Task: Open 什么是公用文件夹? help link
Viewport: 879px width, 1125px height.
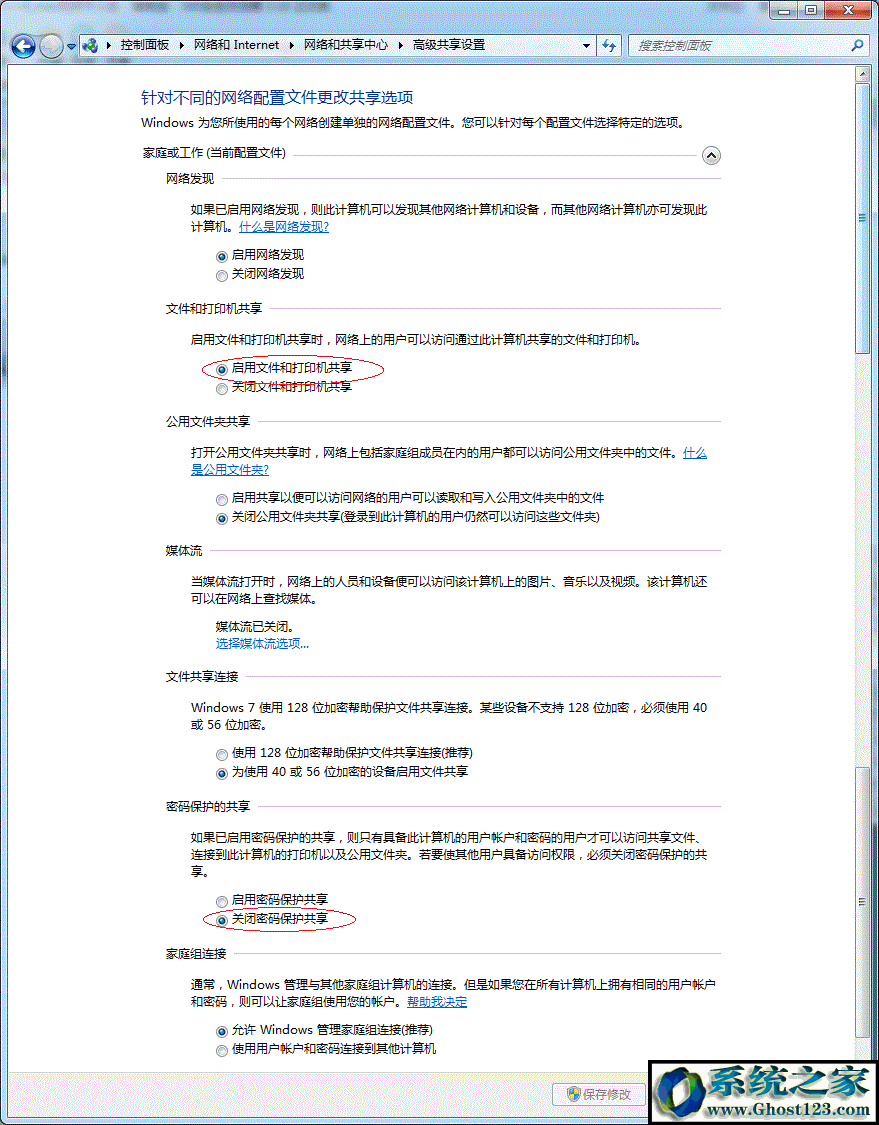Action: pos(230,470)
